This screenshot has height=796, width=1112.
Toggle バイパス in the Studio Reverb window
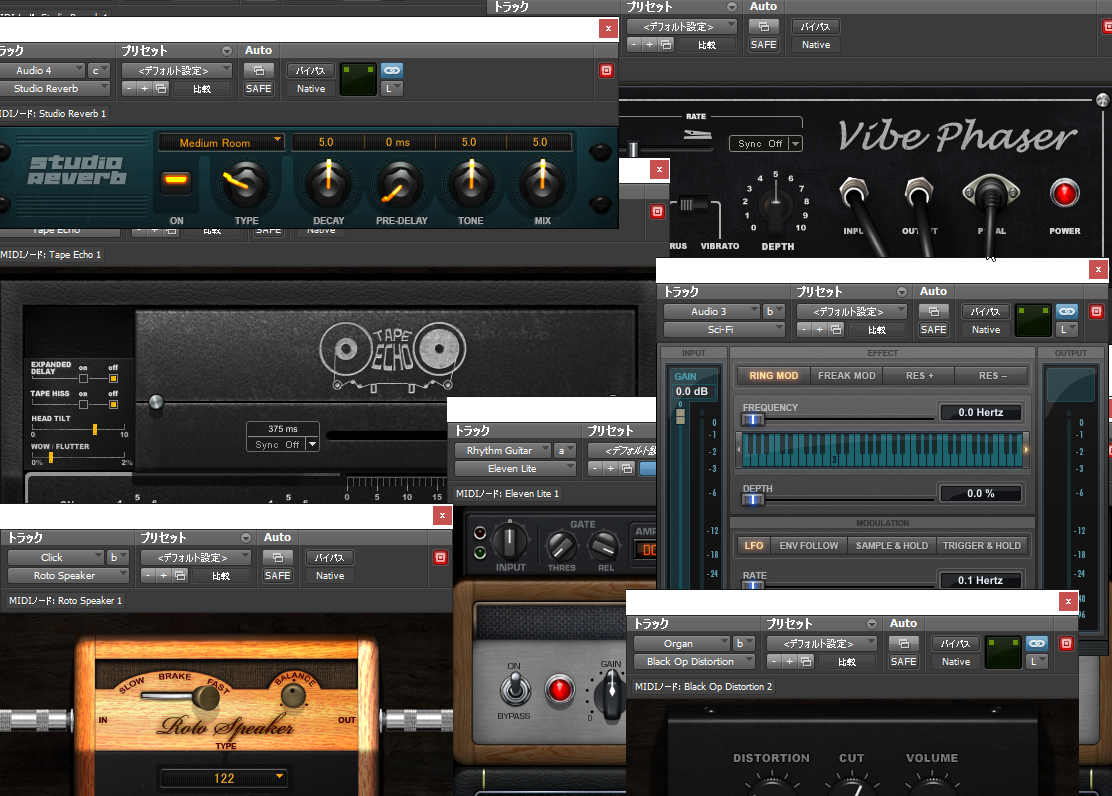pyautogui.click(x=311, y=70)
